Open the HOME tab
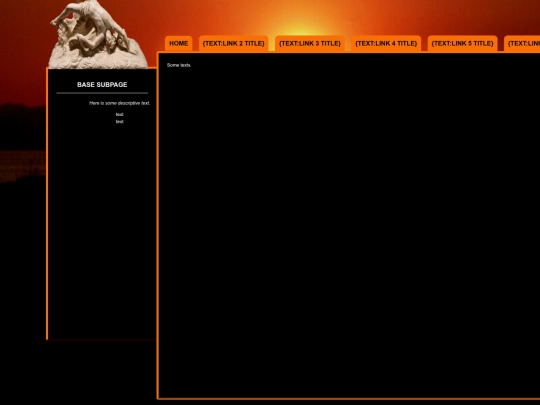540x405 pixels. click(x=178, y=43)
